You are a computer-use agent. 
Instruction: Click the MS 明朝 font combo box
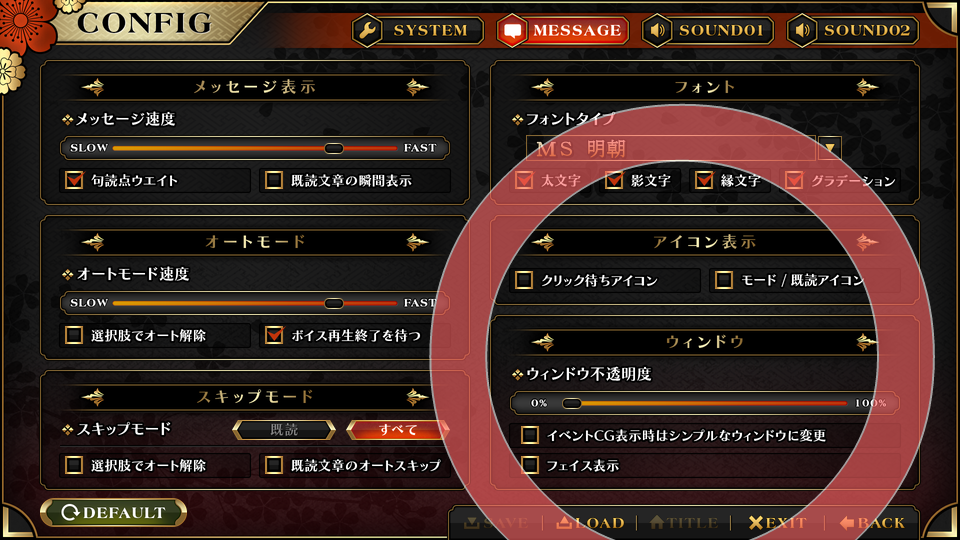pos(671,148)
